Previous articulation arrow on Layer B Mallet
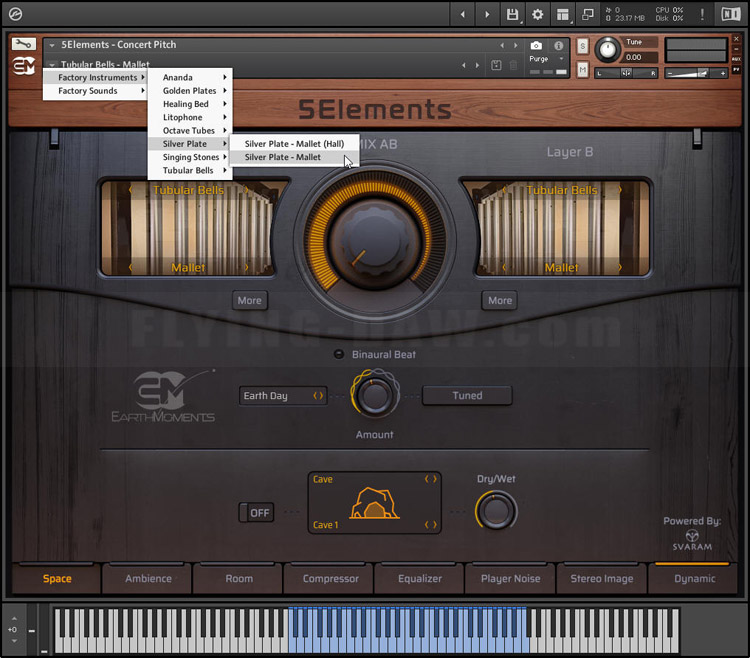The image size is (750, 658). 504,267
